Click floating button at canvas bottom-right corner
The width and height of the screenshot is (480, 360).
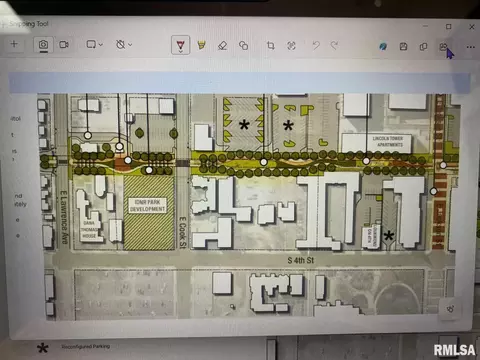[451, 309]
